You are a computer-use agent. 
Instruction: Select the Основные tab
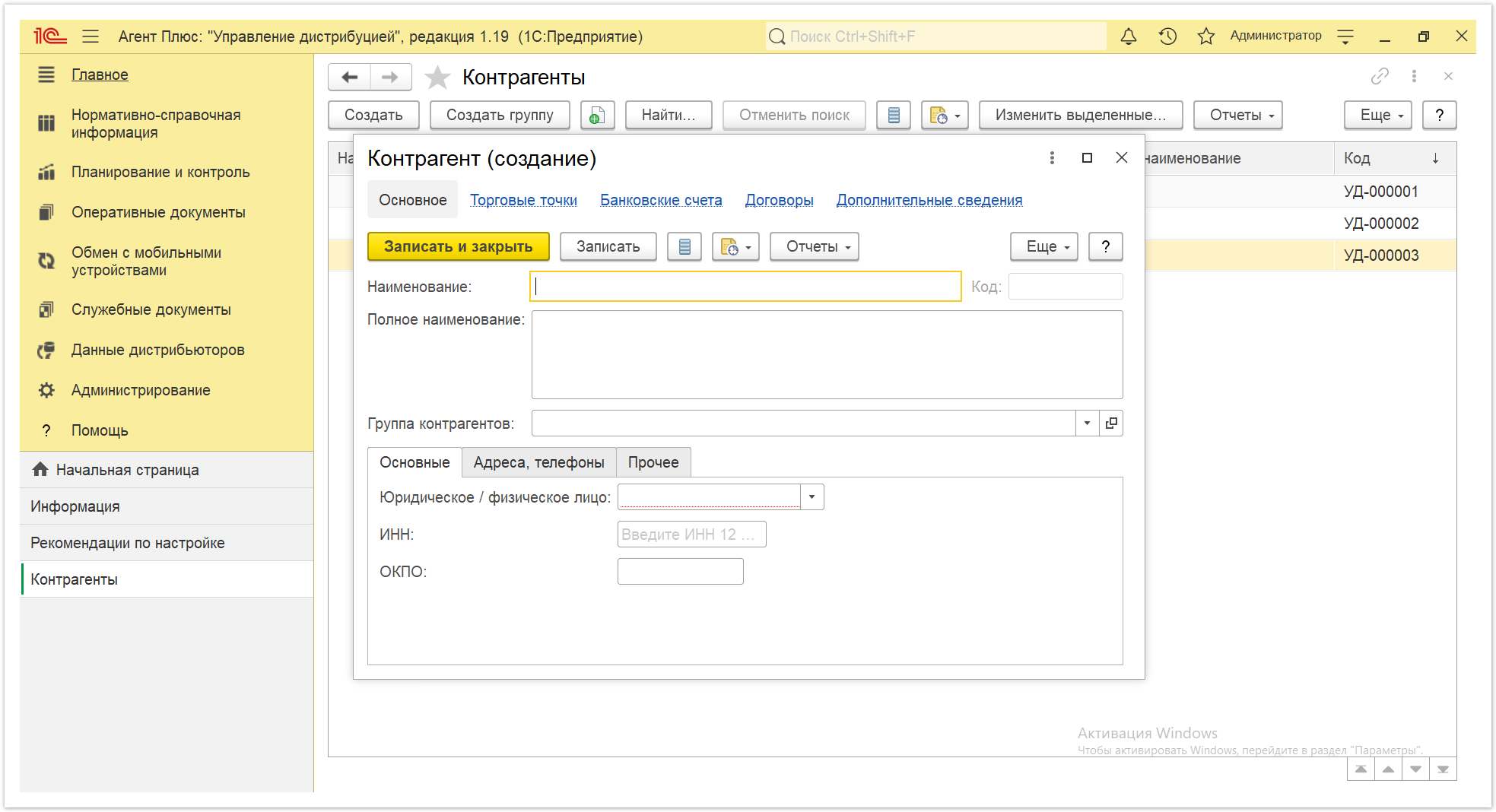click(x=414, y=462)
